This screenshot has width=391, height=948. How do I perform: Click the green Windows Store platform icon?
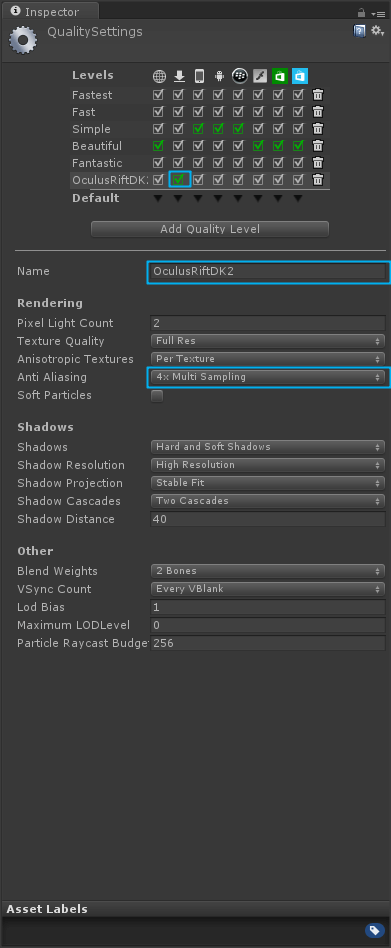coord(279,76)
